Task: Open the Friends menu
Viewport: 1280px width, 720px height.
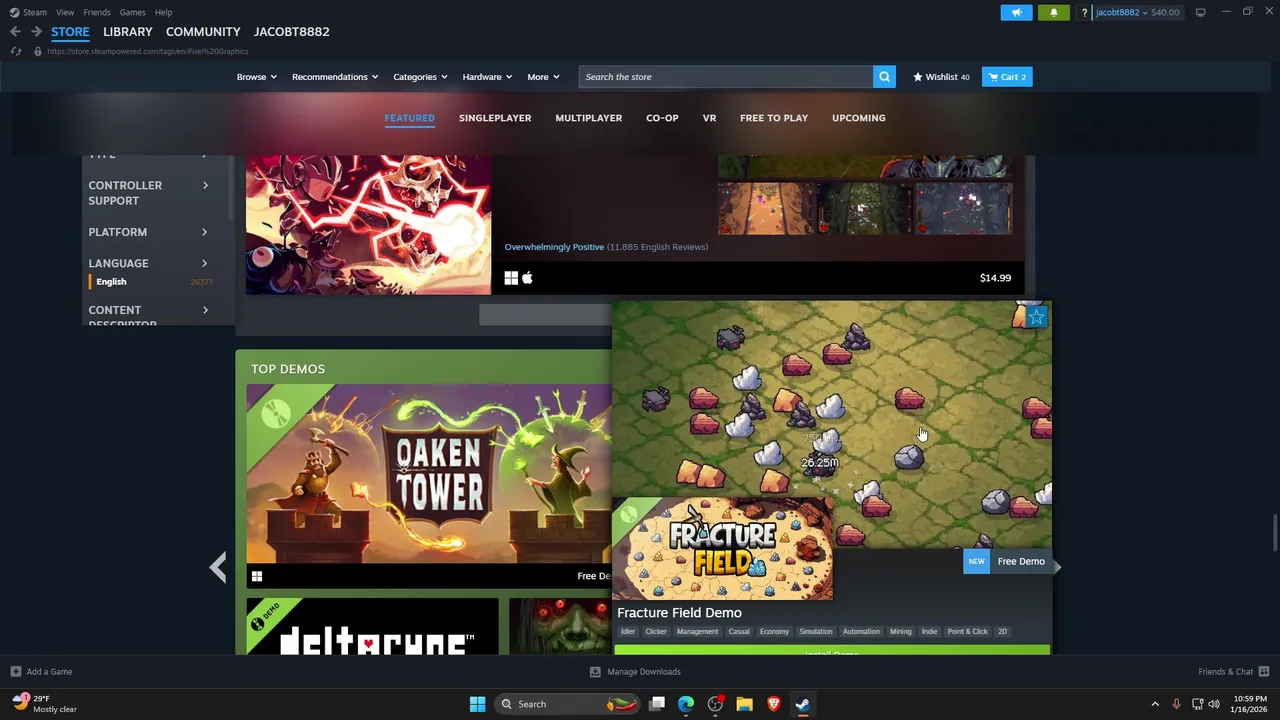Action: [97, 12]
